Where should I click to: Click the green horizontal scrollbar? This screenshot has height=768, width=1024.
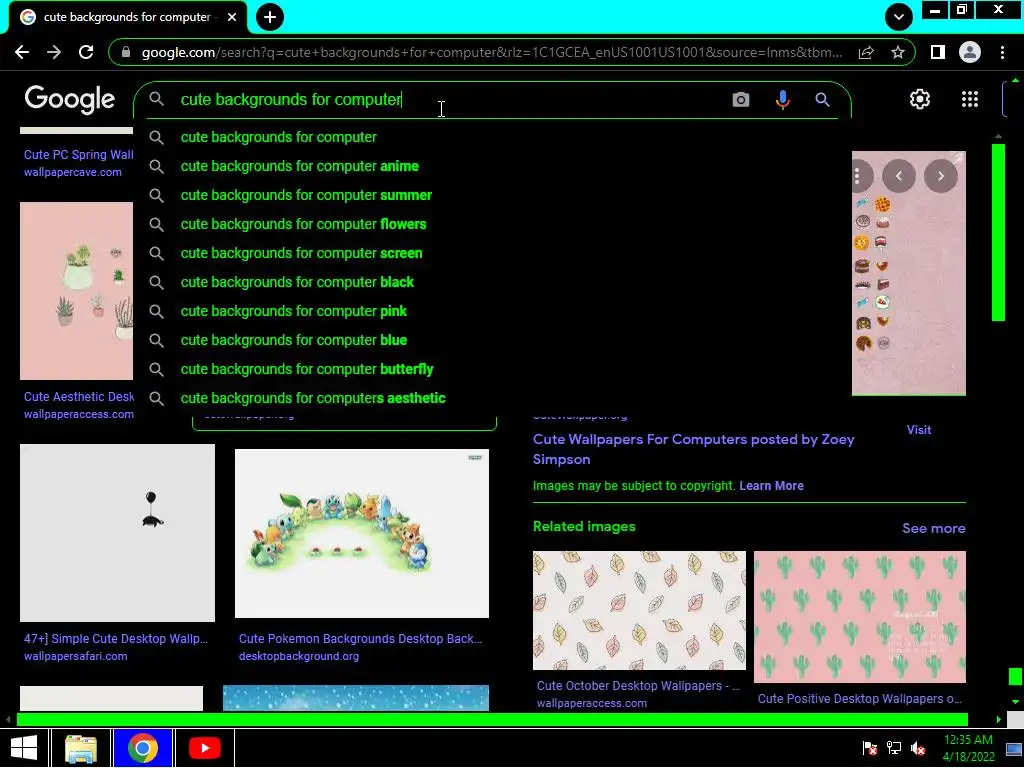coord(492,720)
